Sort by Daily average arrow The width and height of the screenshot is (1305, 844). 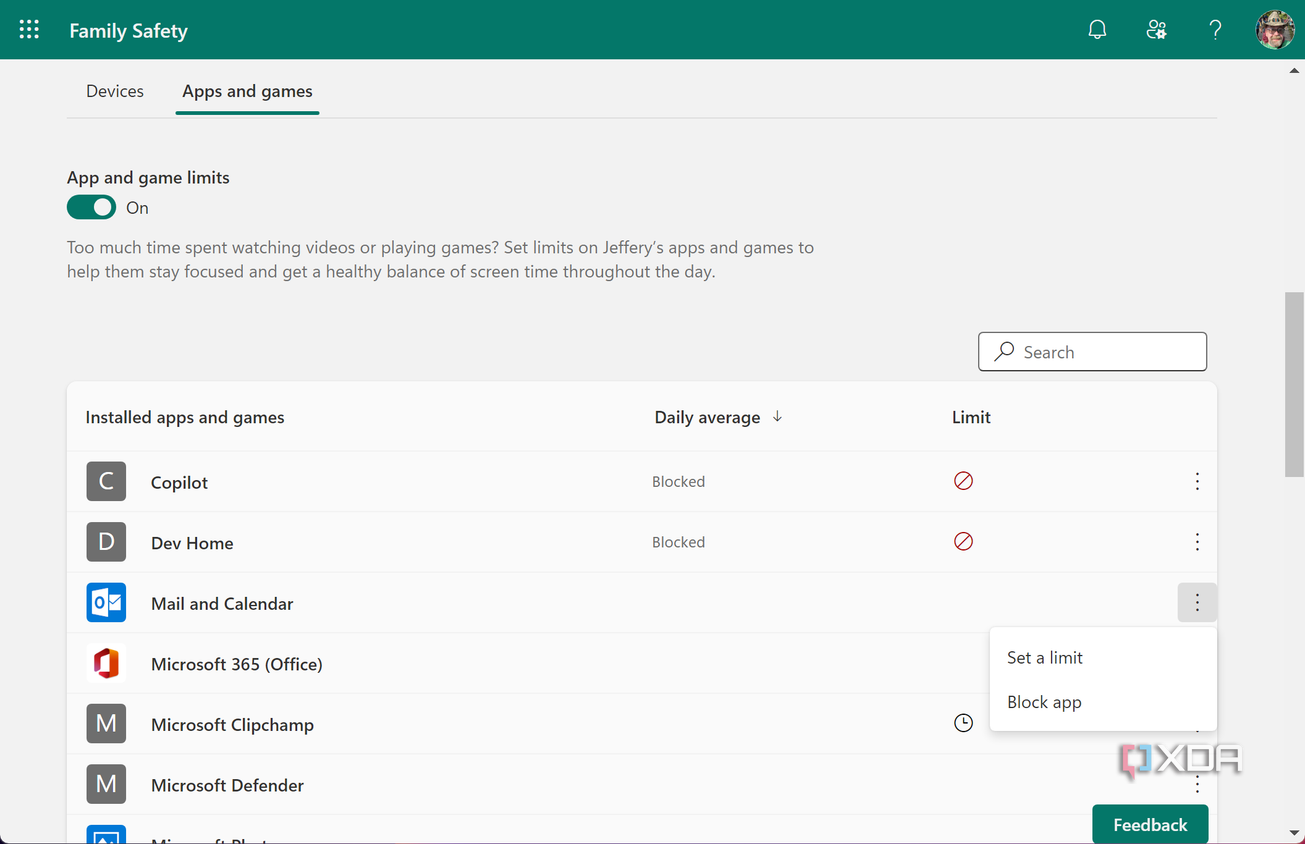(x=777, y=417)
